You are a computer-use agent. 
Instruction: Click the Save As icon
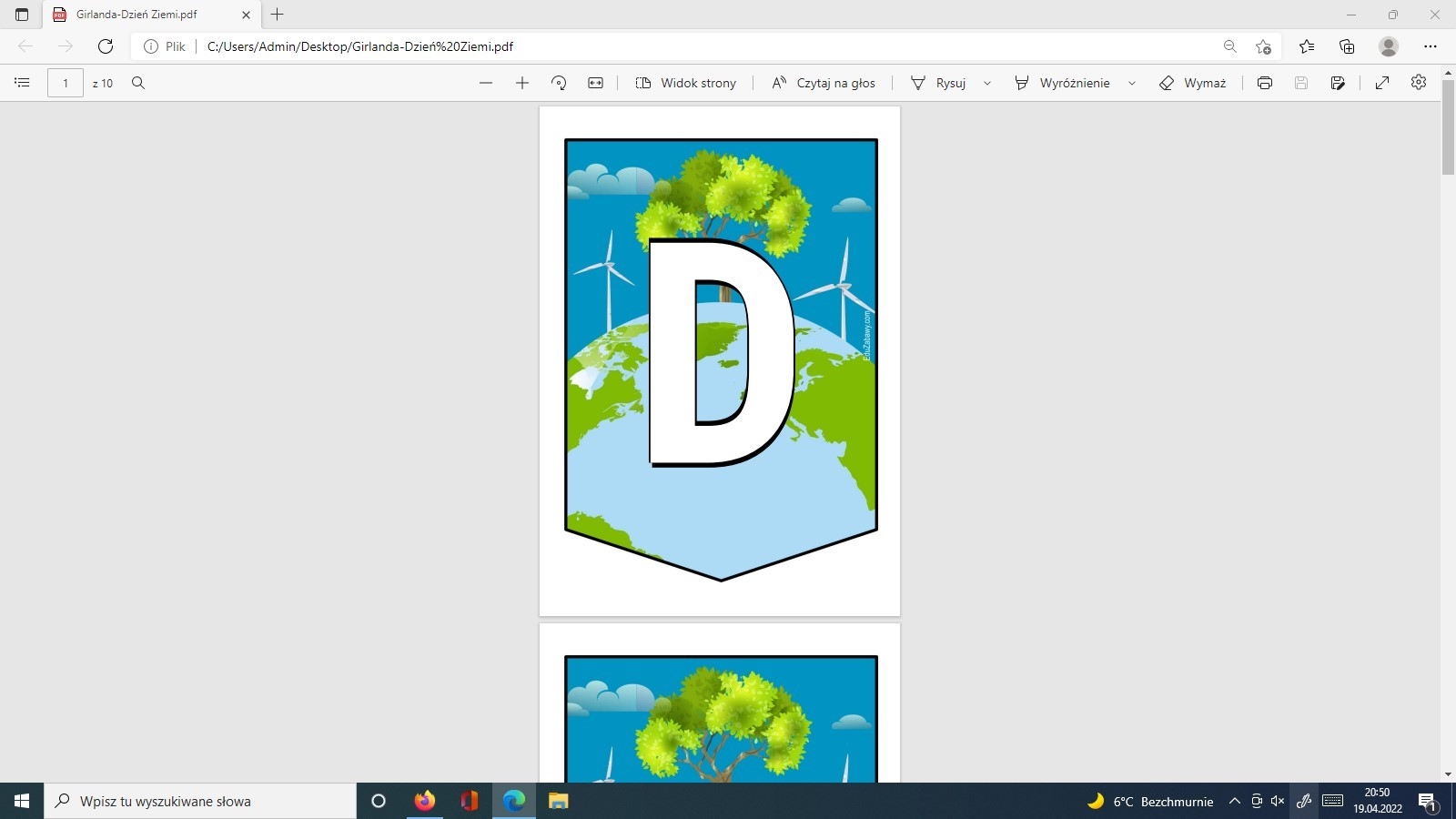(1338, 83)
